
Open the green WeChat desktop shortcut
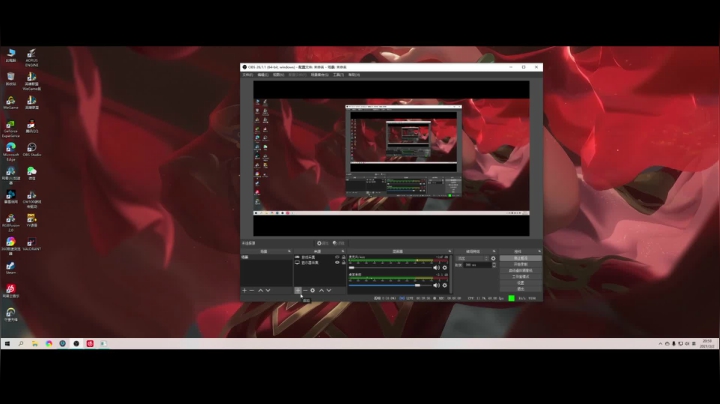(32, 173)
